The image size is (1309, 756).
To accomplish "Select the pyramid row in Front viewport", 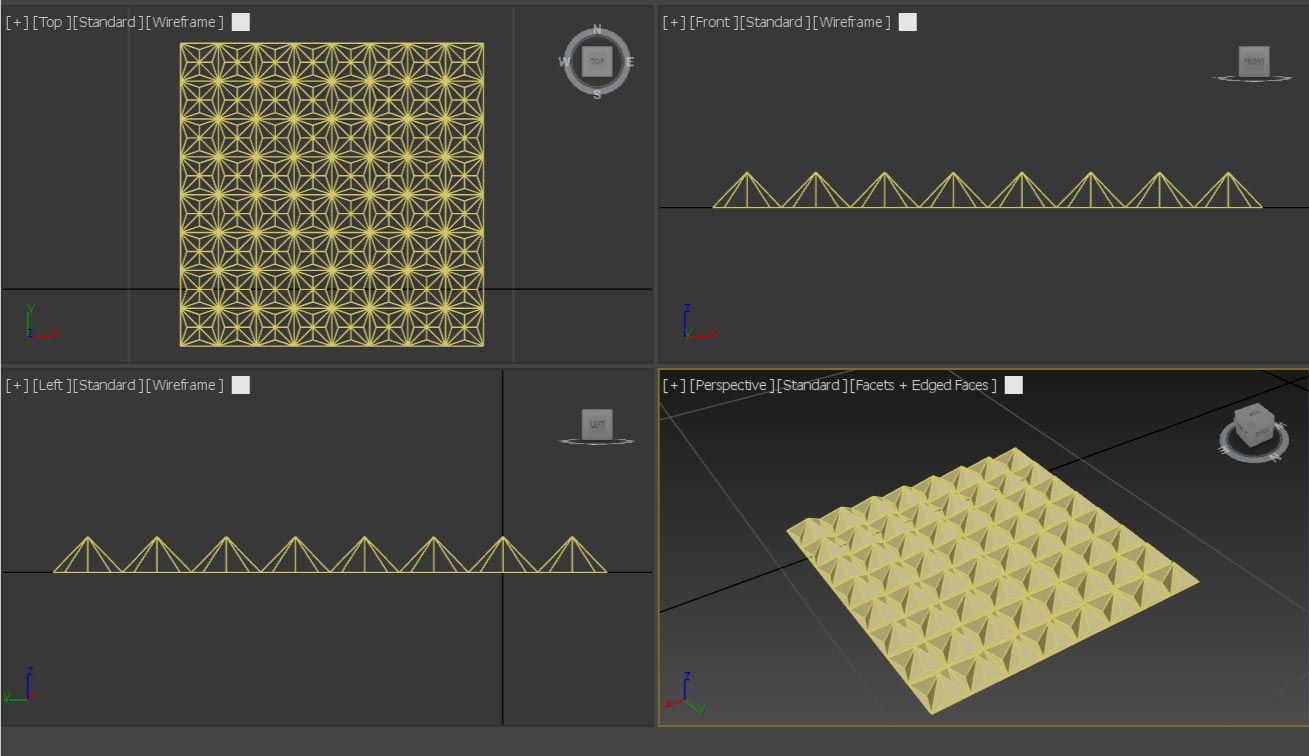I will click(987, 190).
